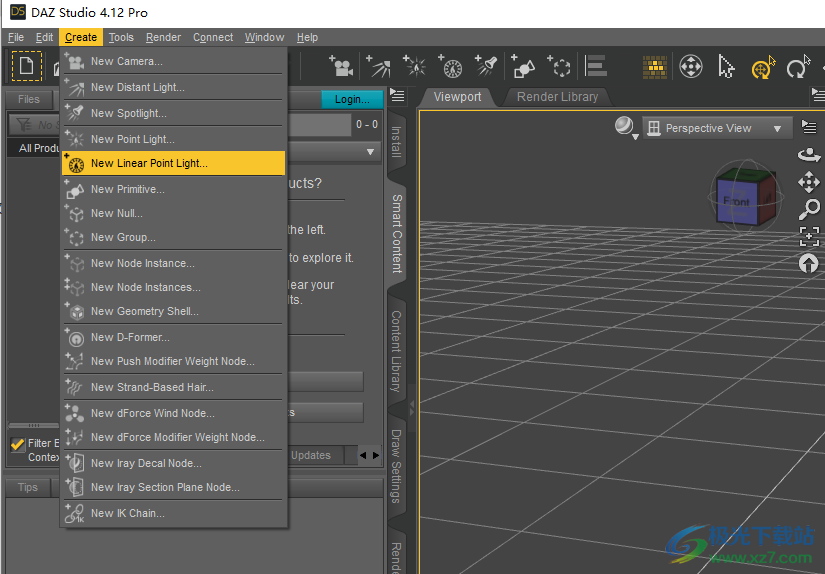Open the Draw Settings side tab
The height and width of the screenshot is (574, 825).
[396, 466]
